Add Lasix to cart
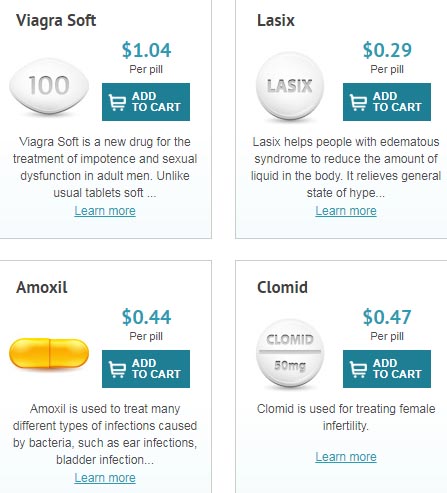The width and height of the screenshot is (447, 493). [x=387, y=102]
